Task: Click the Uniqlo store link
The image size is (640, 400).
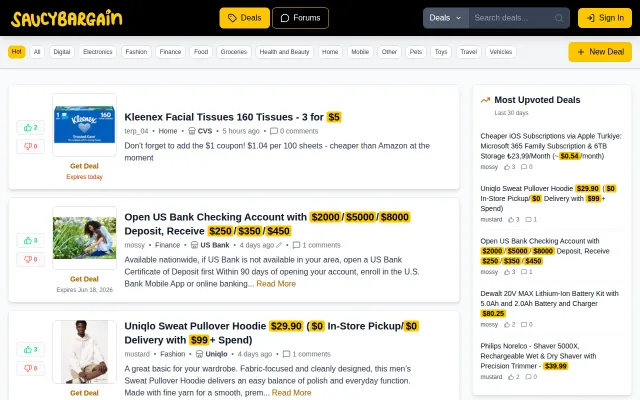Action: (212, 354)
